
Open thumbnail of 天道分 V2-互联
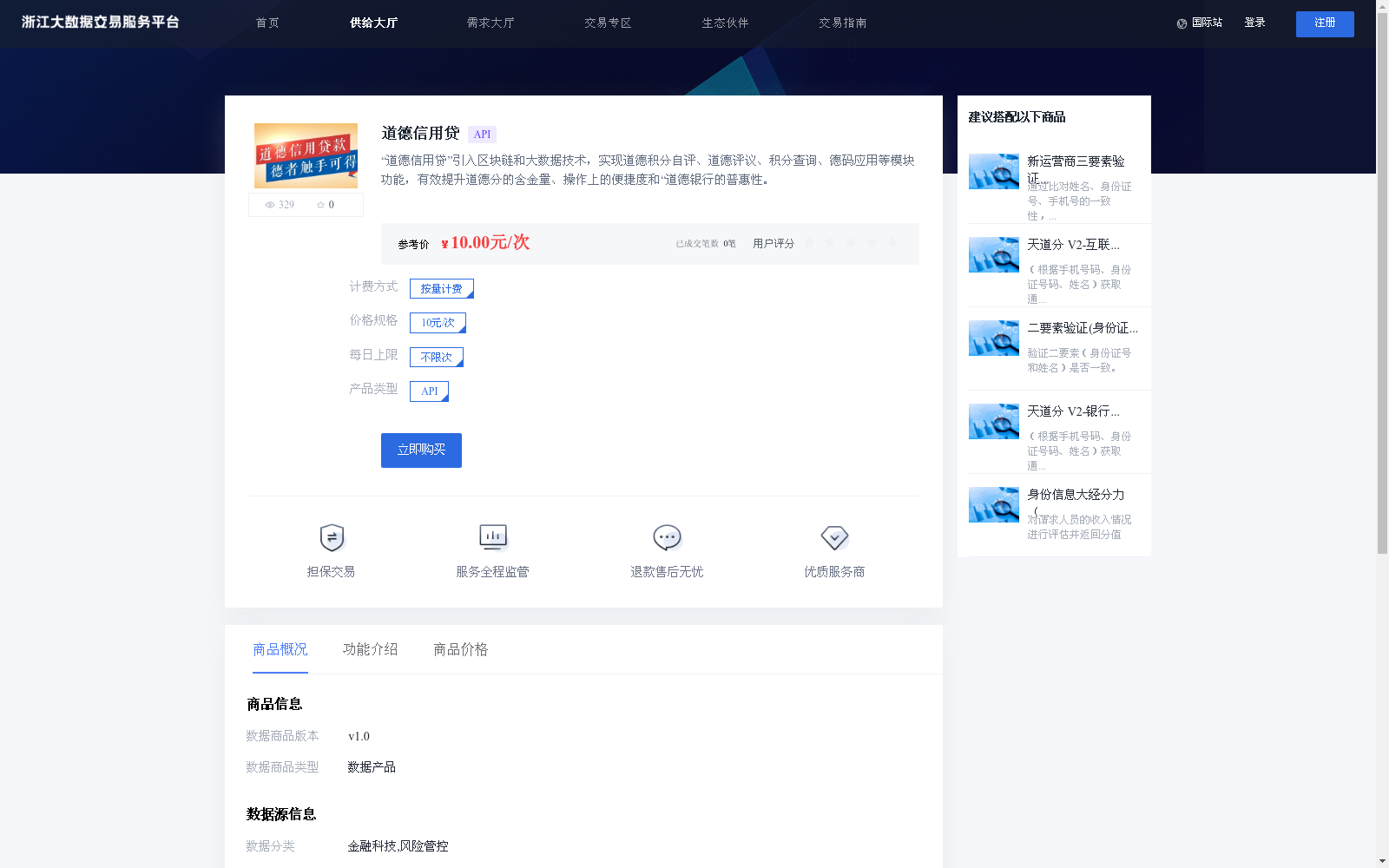tap(994, 255)
